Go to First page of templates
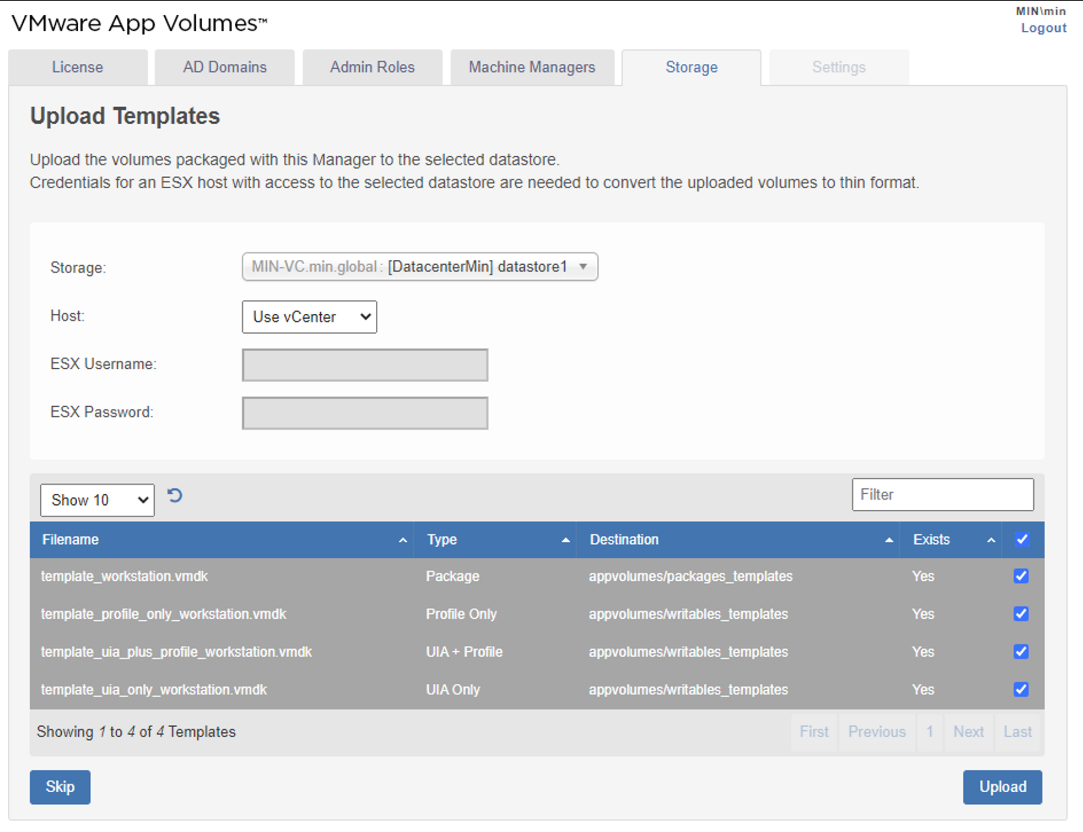Viewport: 1083px width, 832px height. (814, 732)
